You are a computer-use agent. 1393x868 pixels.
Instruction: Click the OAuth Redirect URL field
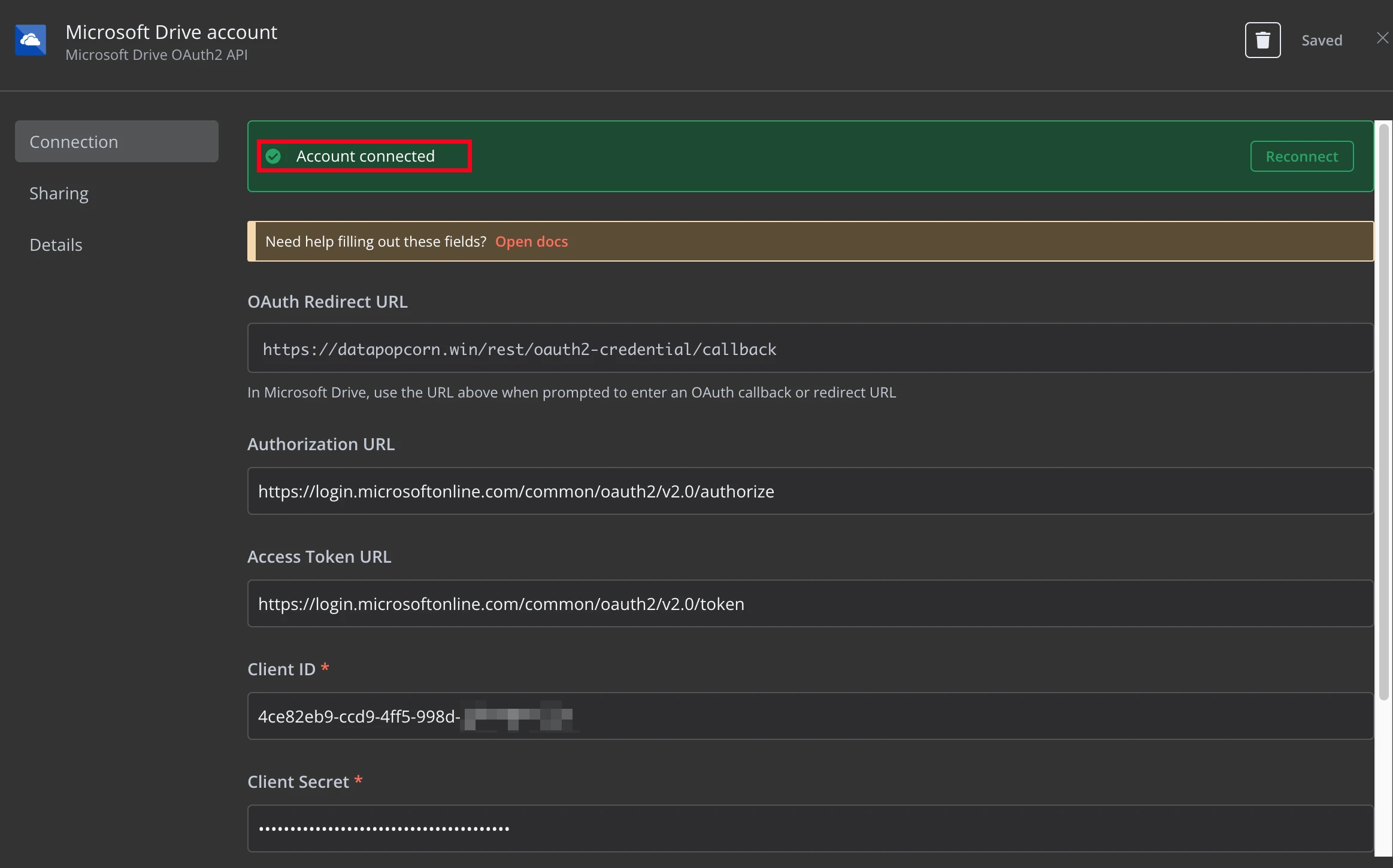click(810, 348)
